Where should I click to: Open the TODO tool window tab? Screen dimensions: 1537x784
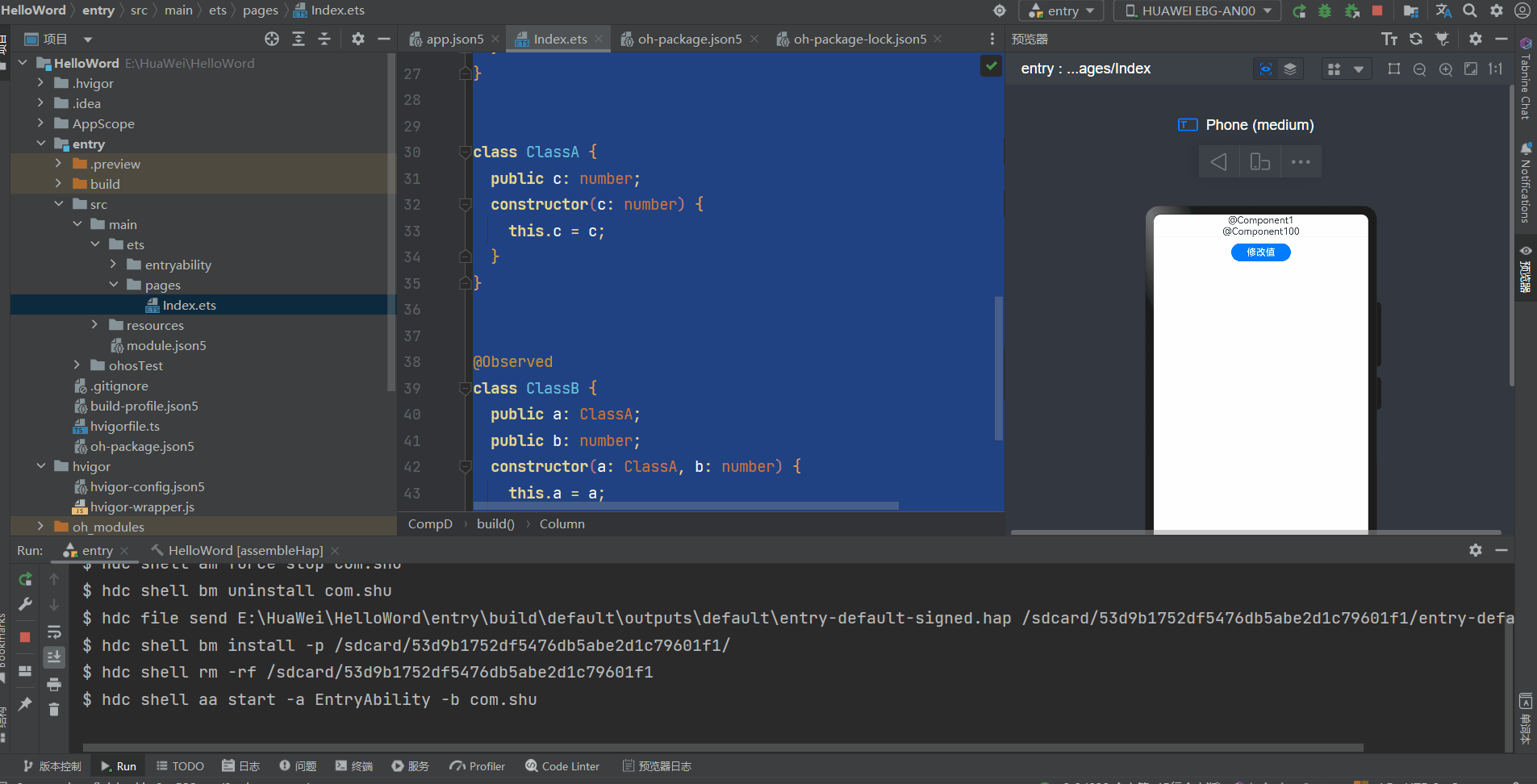click(x=180, y=766)
